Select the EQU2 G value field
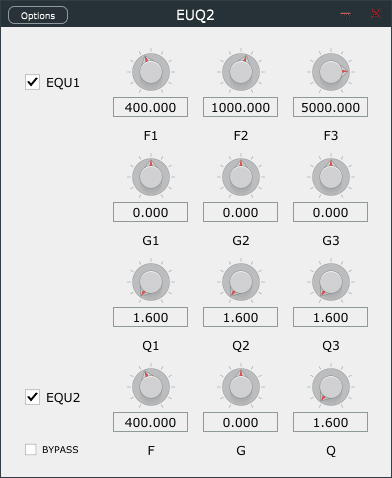 click(x=240, y=422)
